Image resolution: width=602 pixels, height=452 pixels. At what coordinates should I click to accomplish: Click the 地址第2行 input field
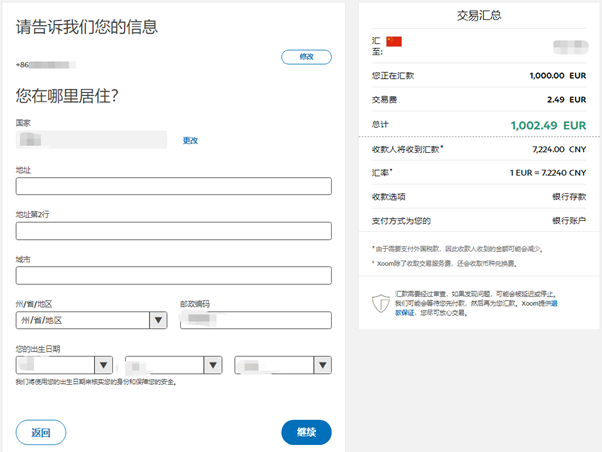pyautogui.click(x=173, y=231)
